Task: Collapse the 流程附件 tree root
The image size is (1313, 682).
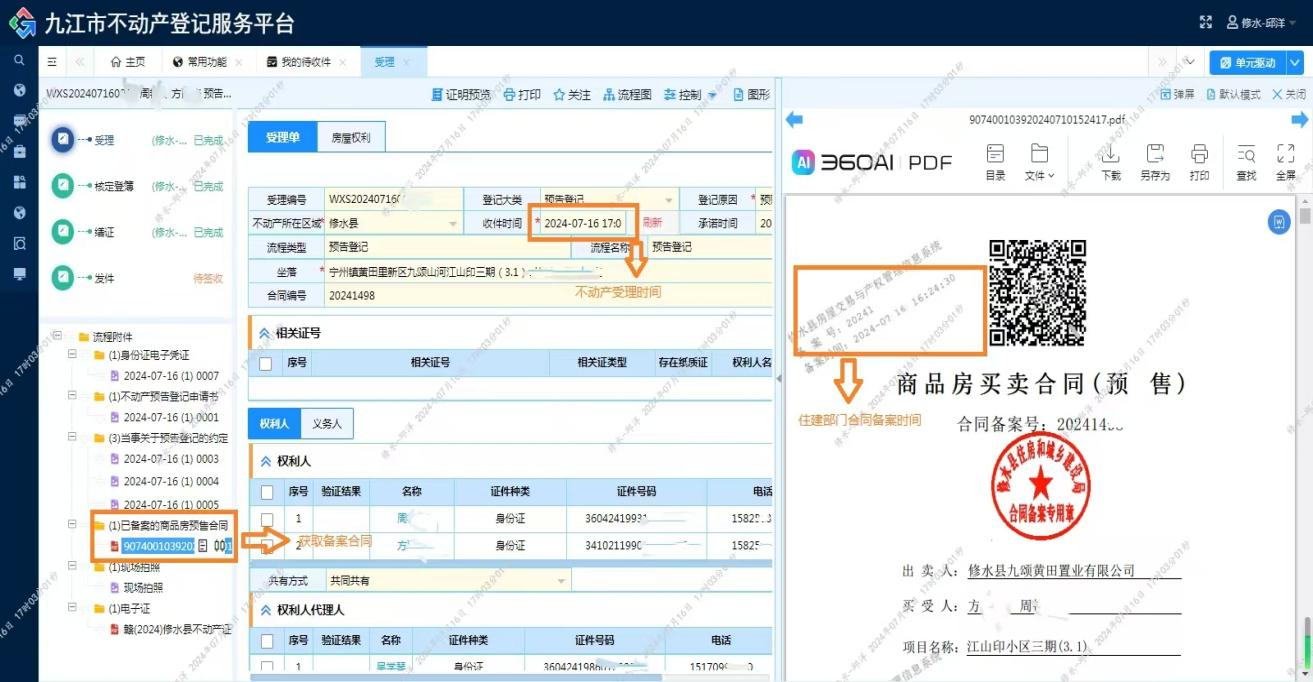Action: (x=57, y=336)
